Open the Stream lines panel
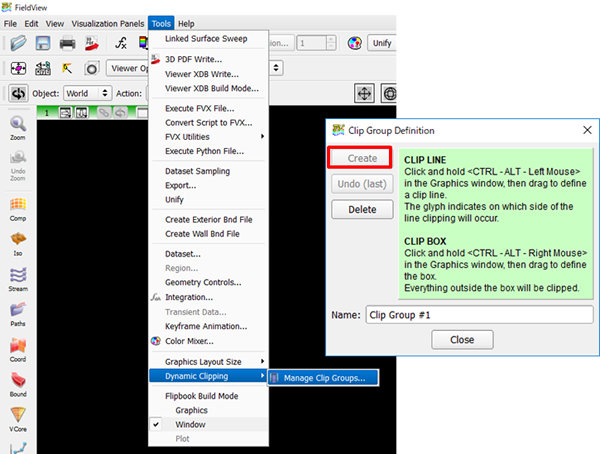The width and height of the screenshot is (600, 454). 18,279
